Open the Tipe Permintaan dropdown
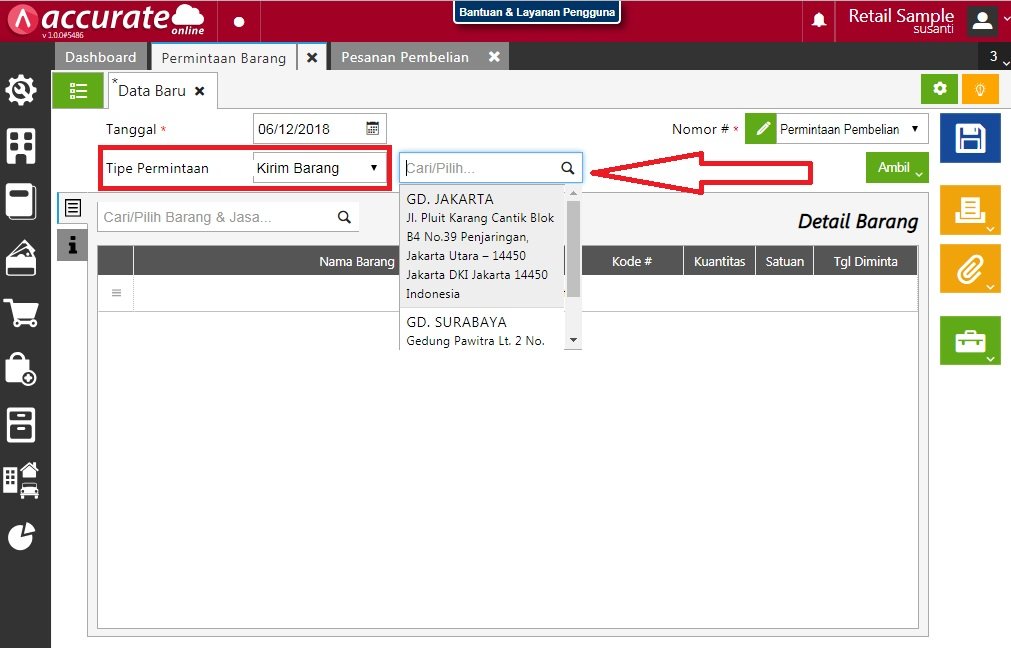This screenshot has width=1011, height=648. (x=318, y=168)
